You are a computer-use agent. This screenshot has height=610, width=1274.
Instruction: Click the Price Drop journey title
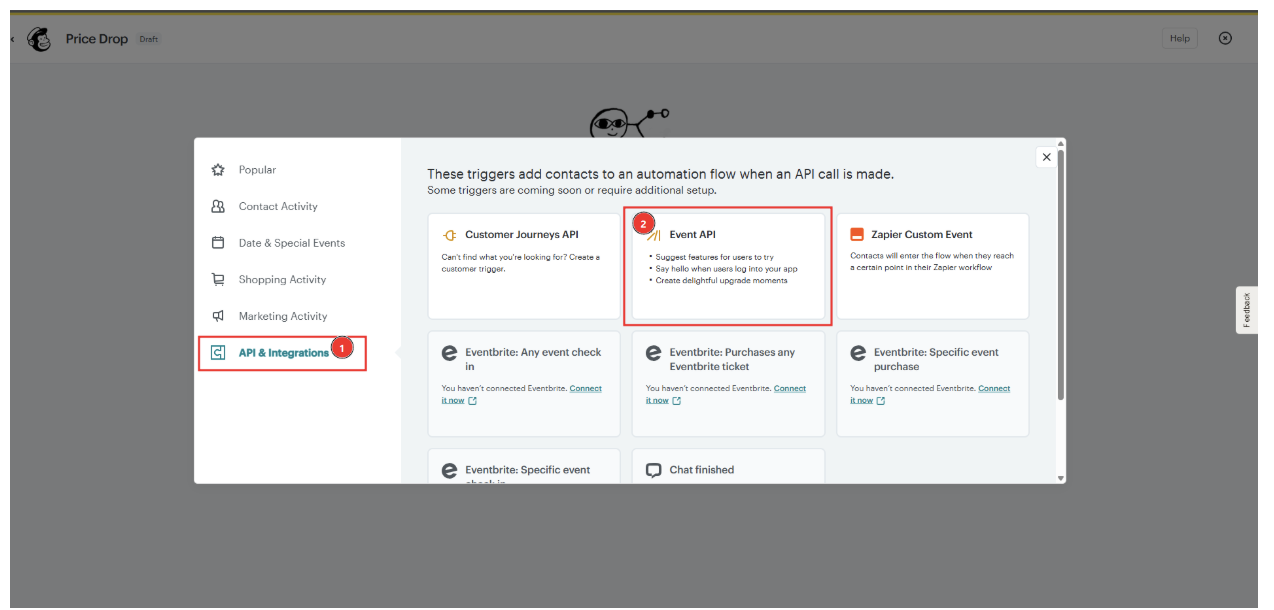[x=97, y=39]
